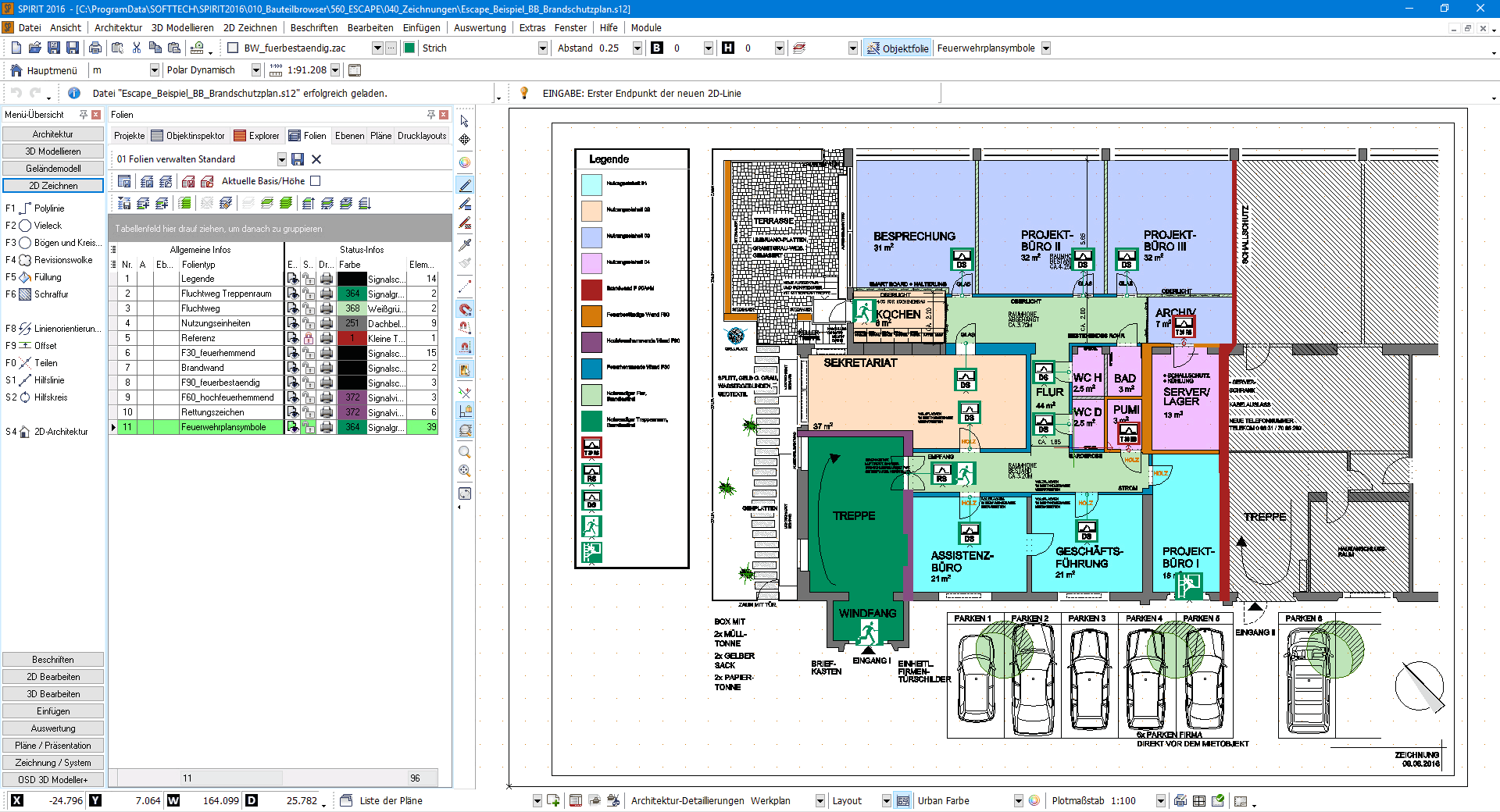Click the magnifier zoom tool
This screenshot has height=812, width=1500.
465,452
